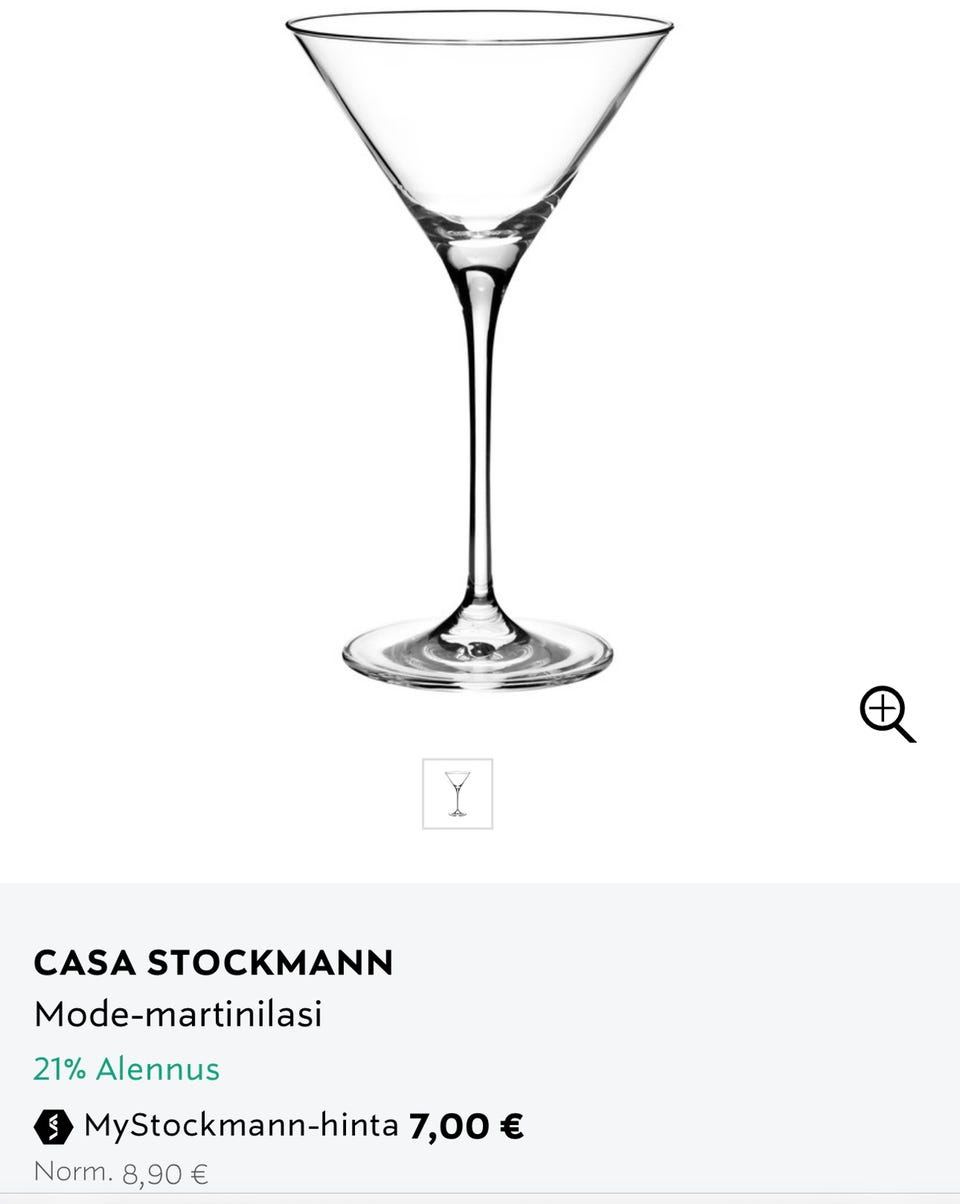This screenshot has height=1204, width=960.
Task: Click the plus sign inside the magnifier
Action: pos(881,708)
